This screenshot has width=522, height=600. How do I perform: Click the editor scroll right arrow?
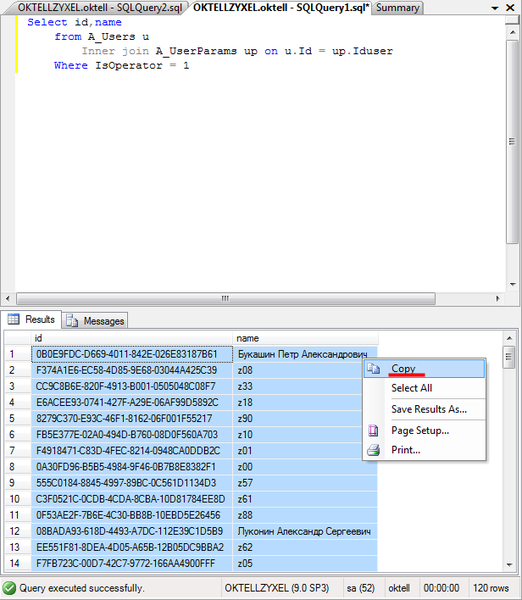click(x=498, y=298)
